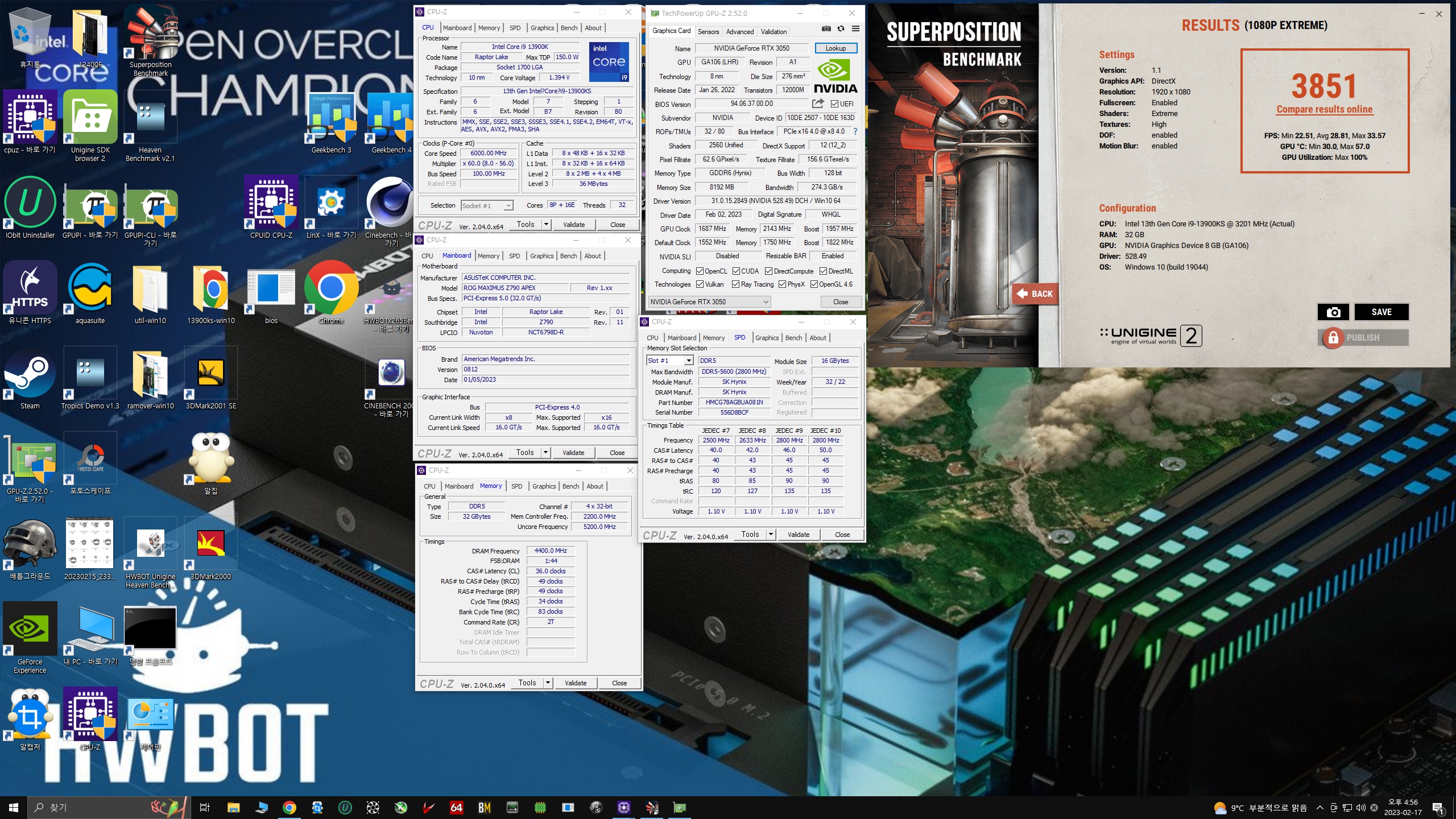Viewport: 1456px width, 819px height.
Task: Toggle PhysX checkbox in GPU-Z
Action: click(x=782, y=284)
